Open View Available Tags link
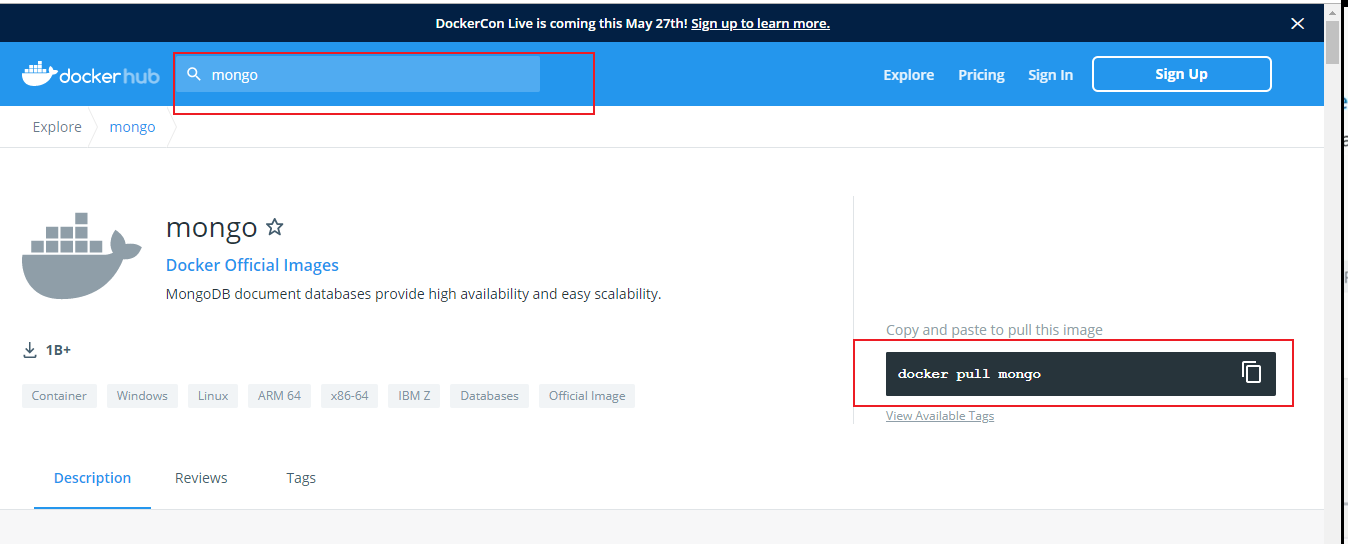 point(940,416)
